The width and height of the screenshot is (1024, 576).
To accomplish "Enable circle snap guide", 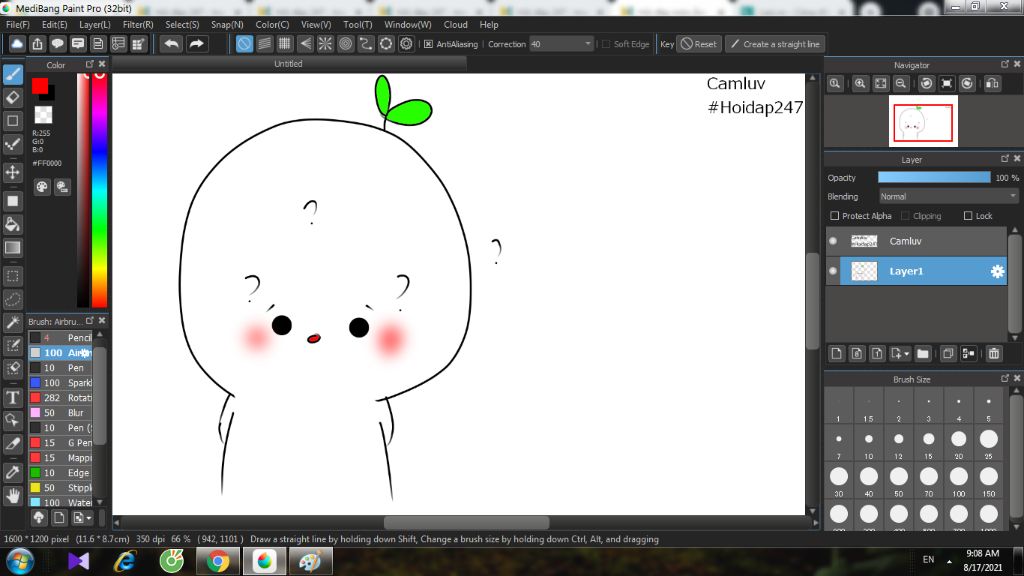I will (x=345, y=44).
